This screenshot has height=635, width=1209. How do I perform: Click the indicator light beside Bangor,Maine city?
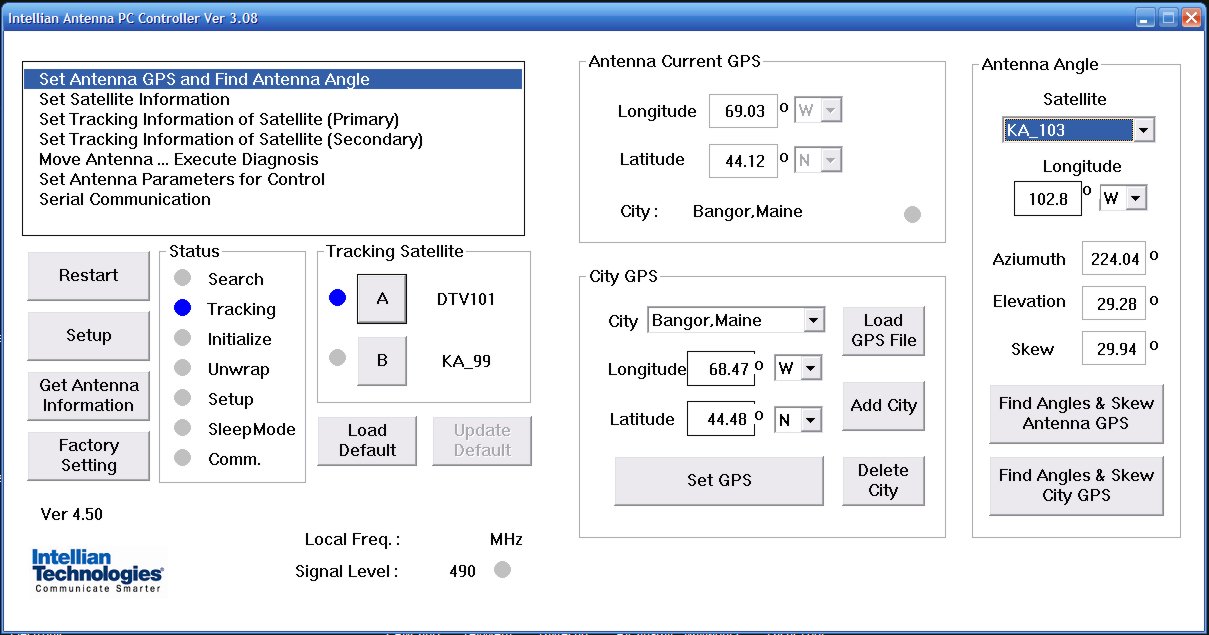[912, 214]
